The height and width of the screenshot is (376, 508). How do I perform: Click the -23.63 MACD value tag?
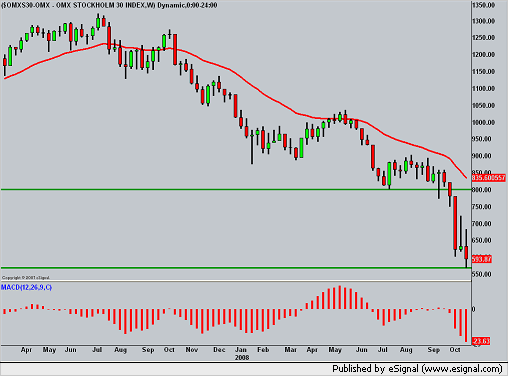tap(481, 341)
